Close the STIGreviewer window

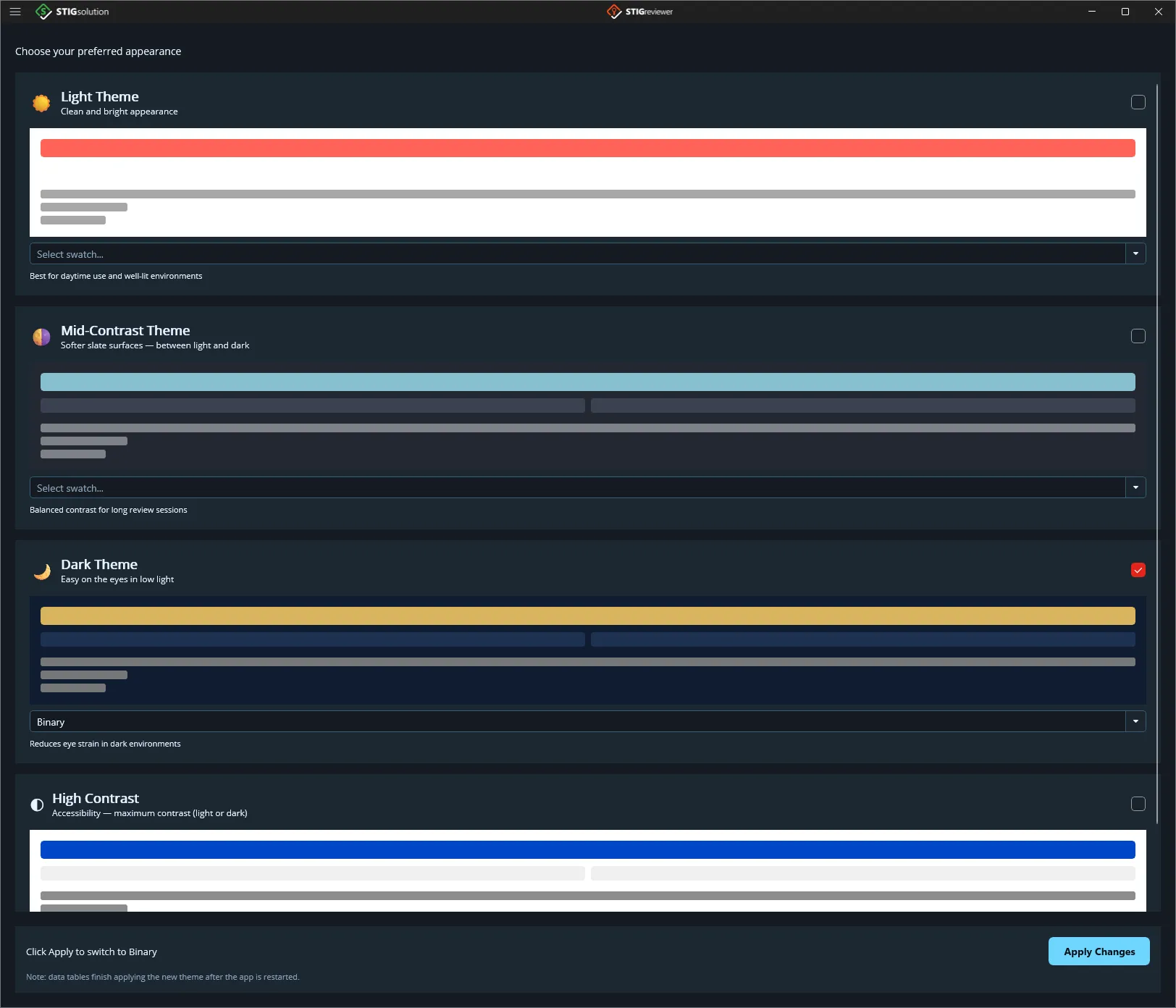(1159, 12)
